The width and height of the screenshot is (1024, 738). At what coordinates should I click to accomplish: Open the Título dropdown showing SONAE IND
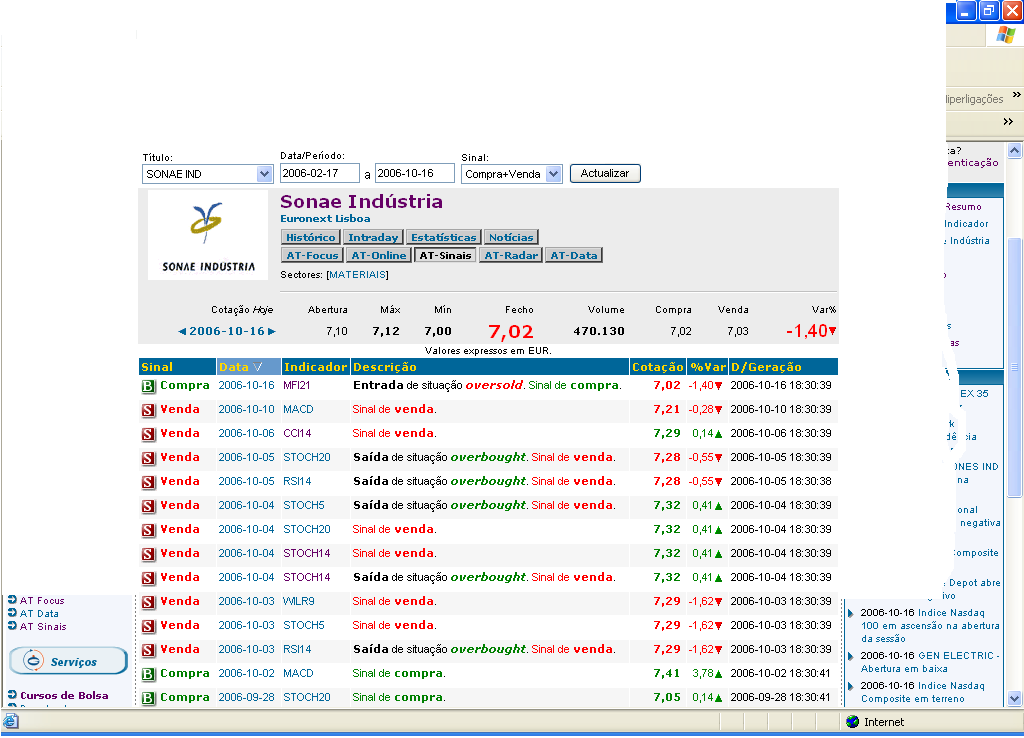coord(207,174)
